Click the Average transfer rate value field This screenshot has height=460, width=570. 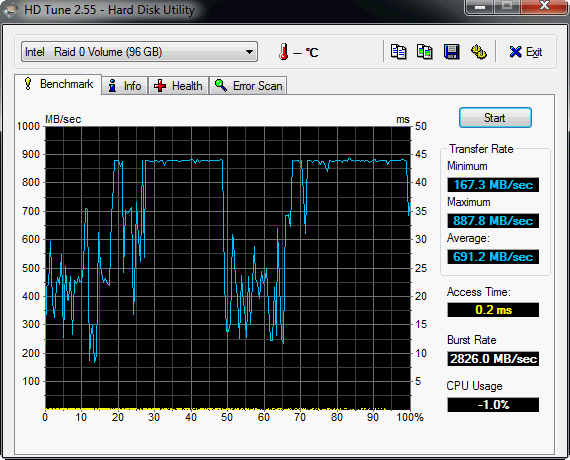[493, 257]
